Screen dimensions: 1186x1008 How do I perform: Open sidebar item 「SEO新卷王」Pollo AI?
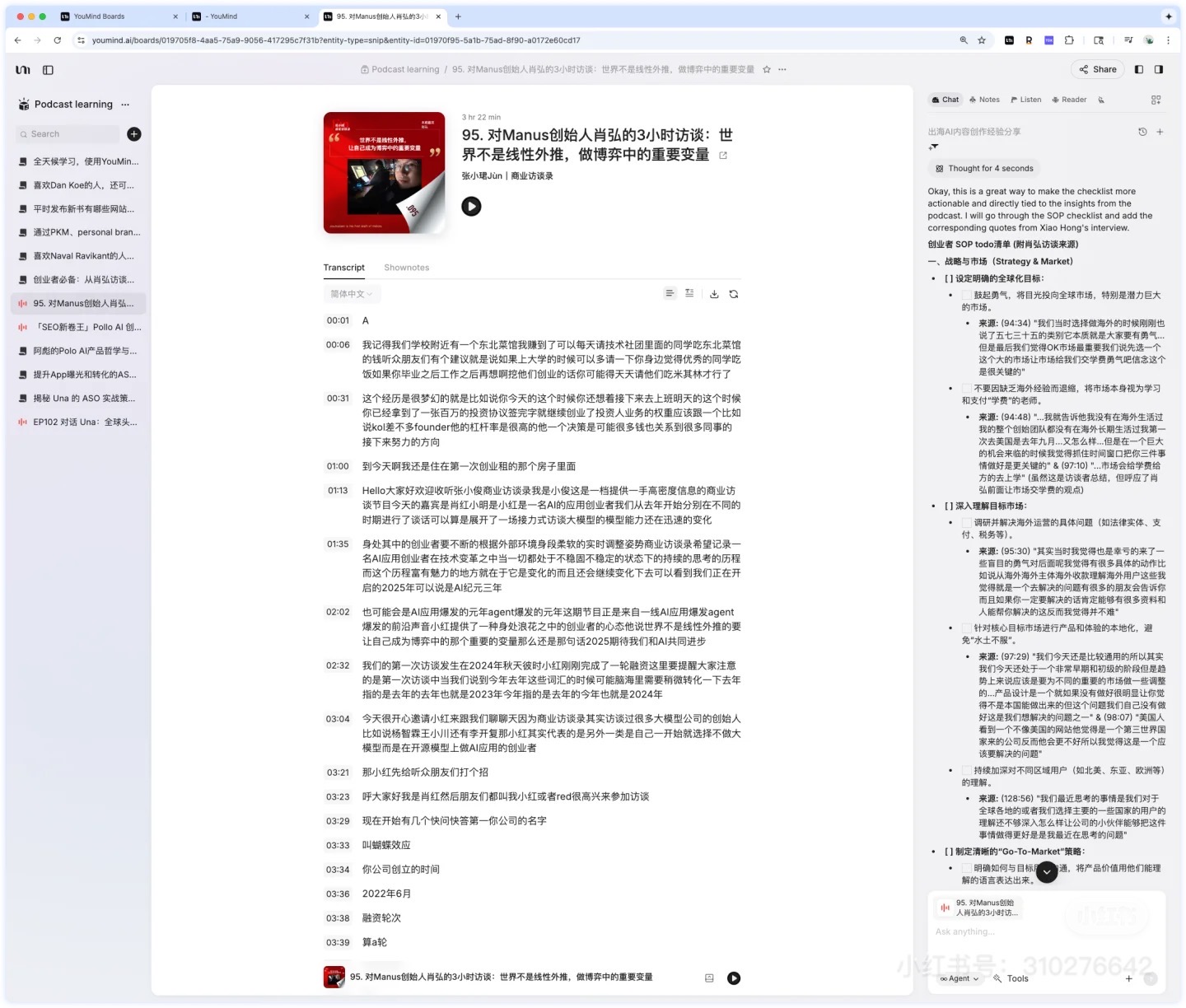[80, 327]
